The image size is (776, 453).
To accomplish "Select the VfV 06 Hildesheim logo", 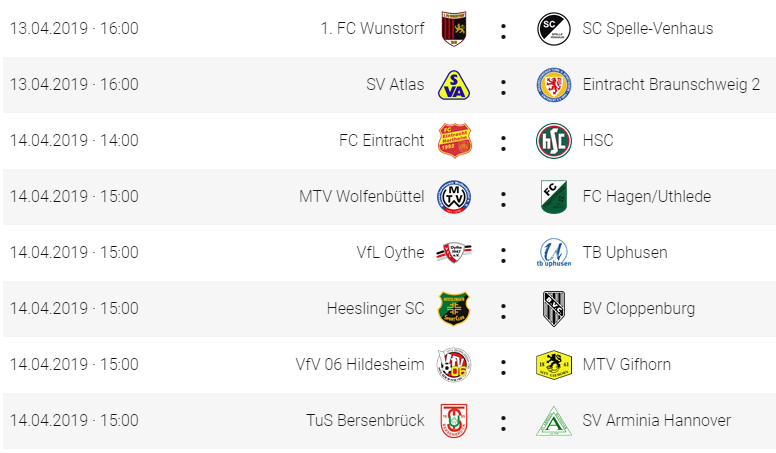I will pos(454,364).
